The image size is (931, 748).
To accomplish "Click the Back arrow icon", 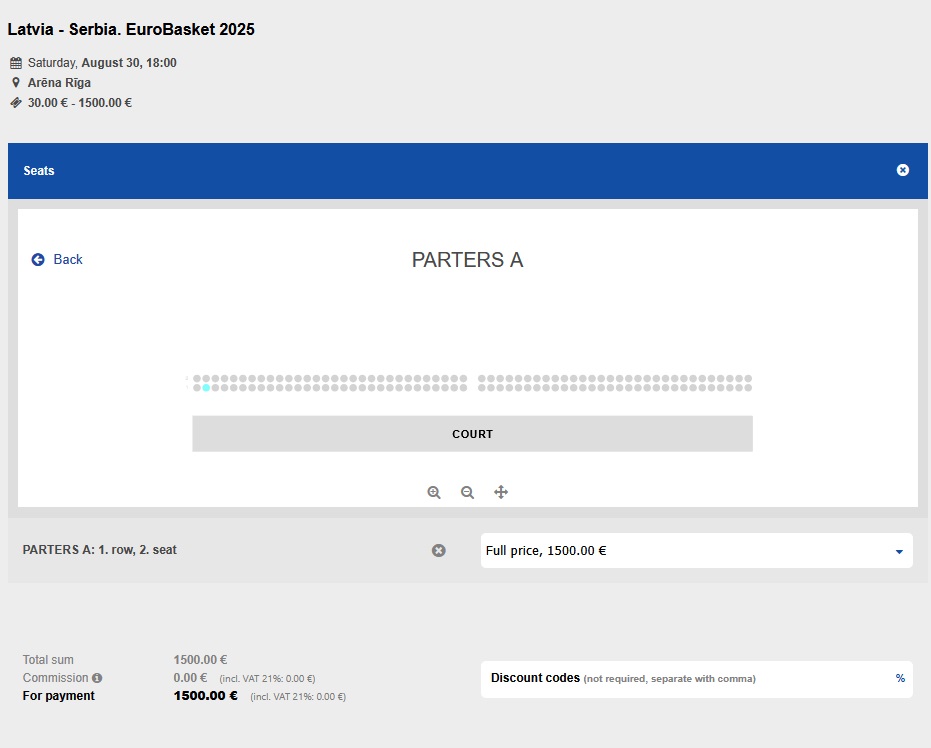I will 38,260.
